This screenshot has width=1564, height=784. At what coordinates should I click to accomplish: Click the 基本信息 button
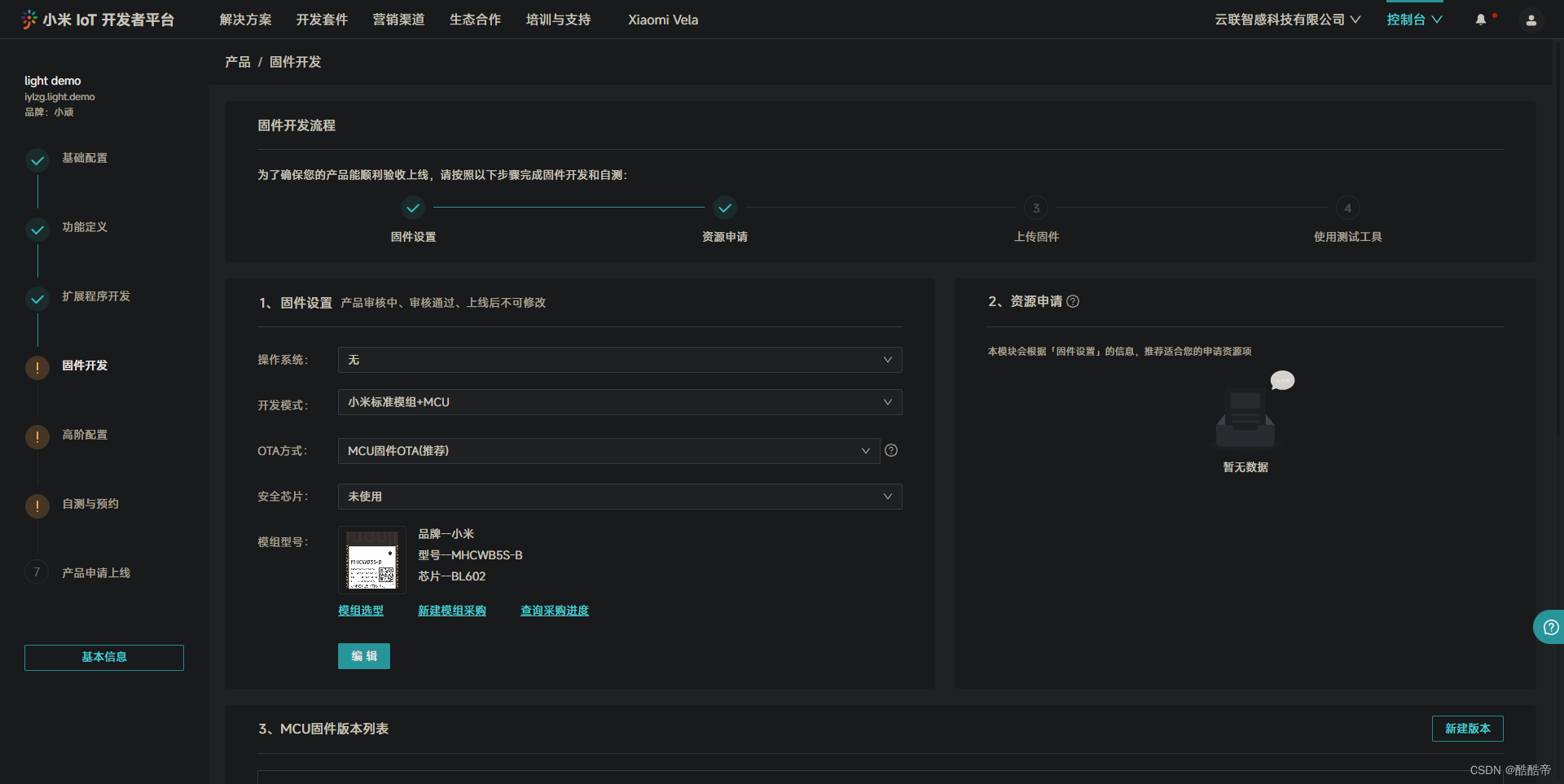[104, 658]
